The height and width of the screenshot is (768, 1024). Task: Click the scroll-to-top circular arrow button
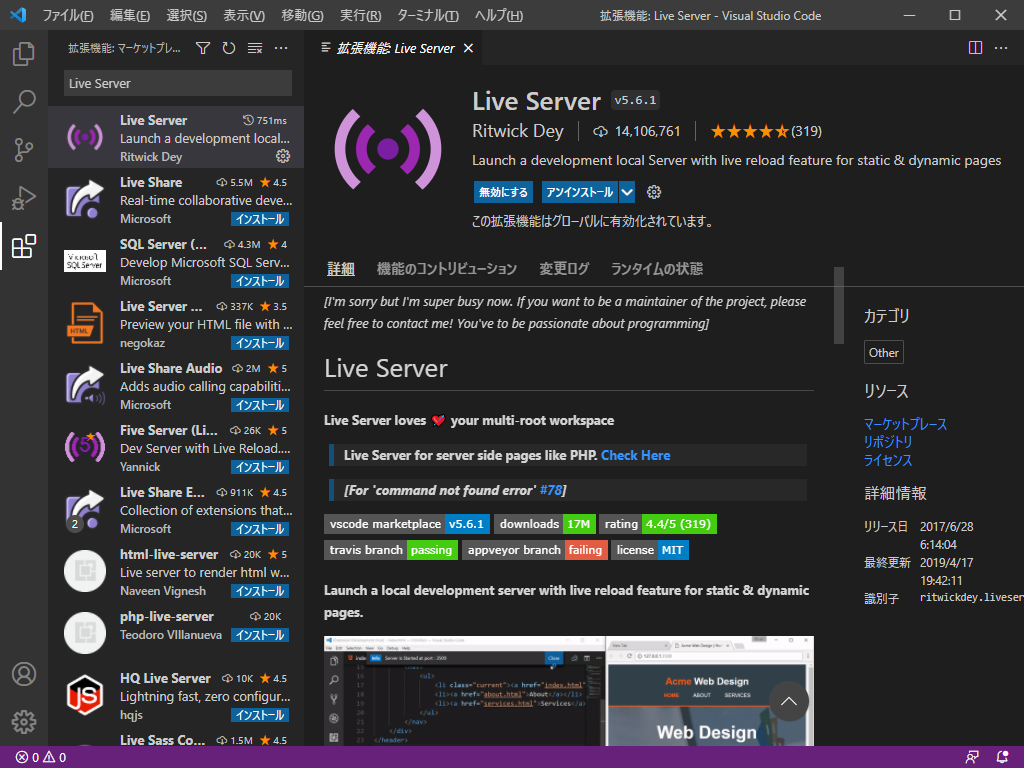[x=789, y=701]
